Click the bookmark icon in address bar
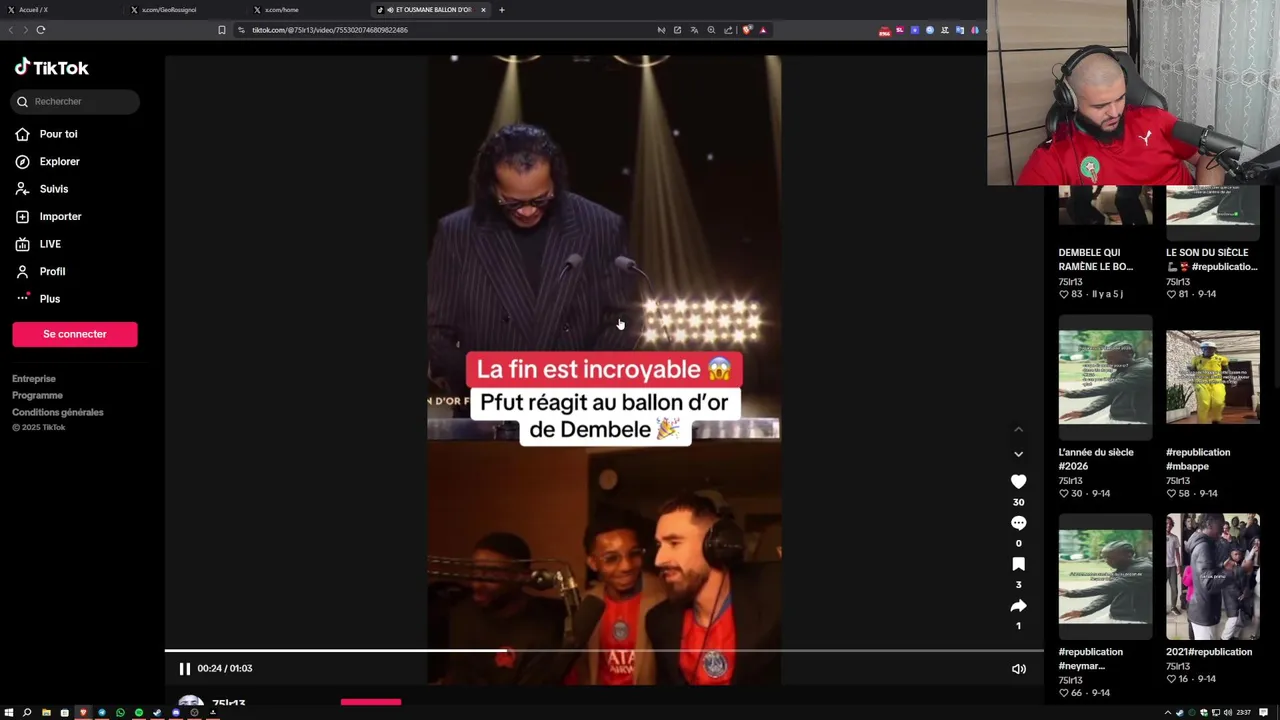The image size is (1280, 720). click(222, 30)
